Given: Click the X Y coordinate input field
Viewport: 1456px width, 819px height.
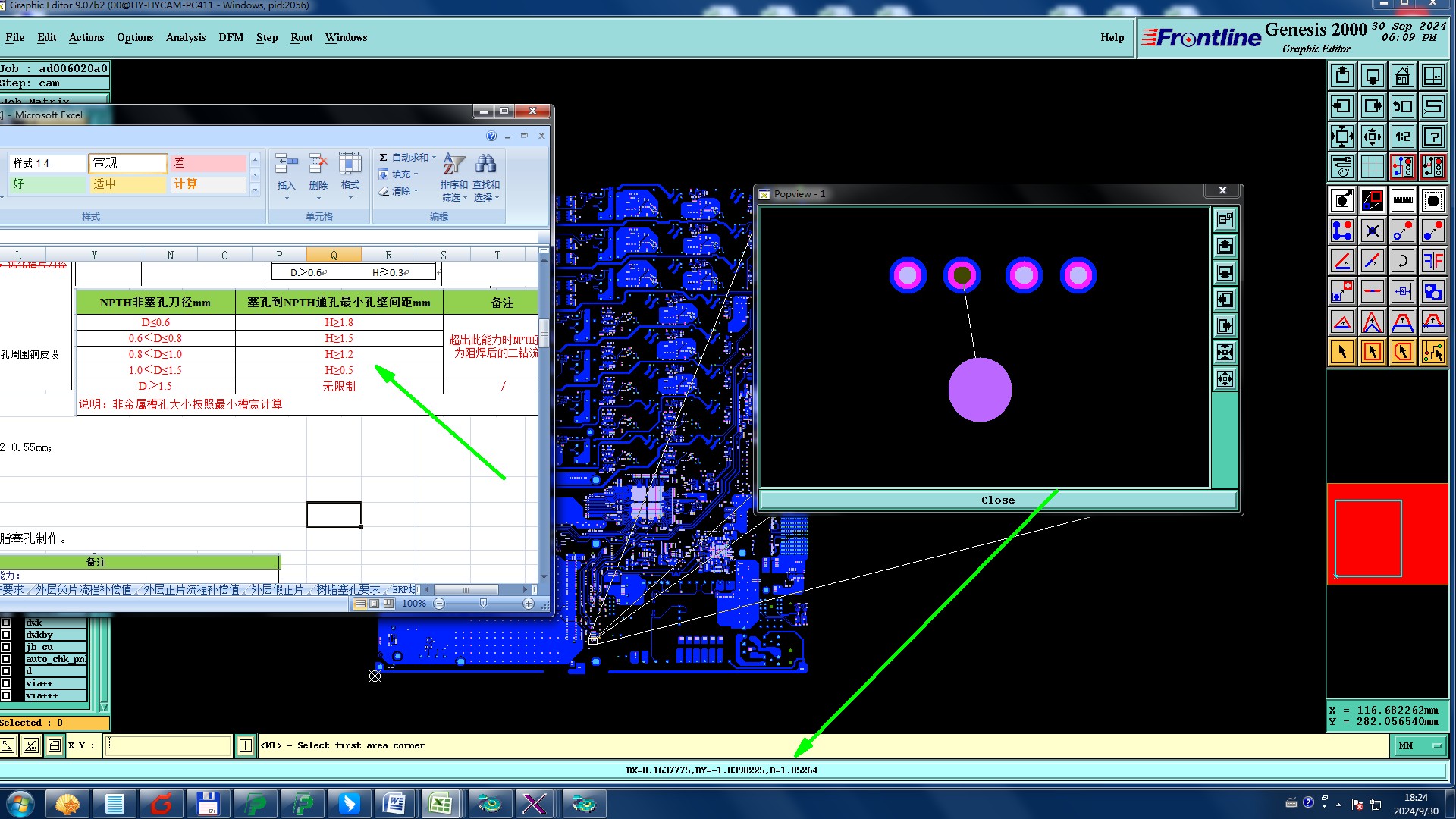Looking at the screenshot, I should [x=168, y=745].
